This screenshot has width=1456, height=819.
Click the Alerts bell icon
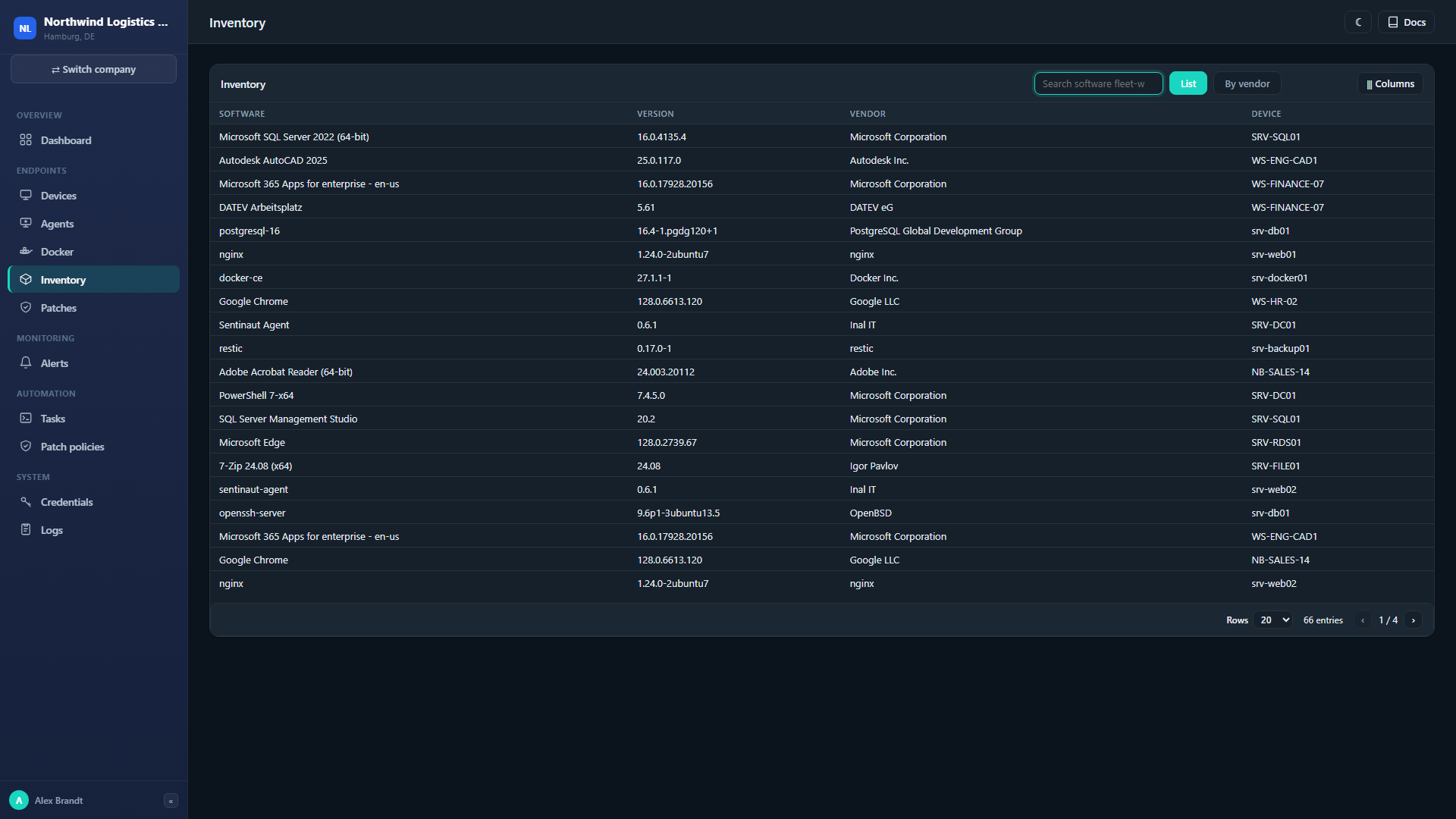tap(26, 363)
